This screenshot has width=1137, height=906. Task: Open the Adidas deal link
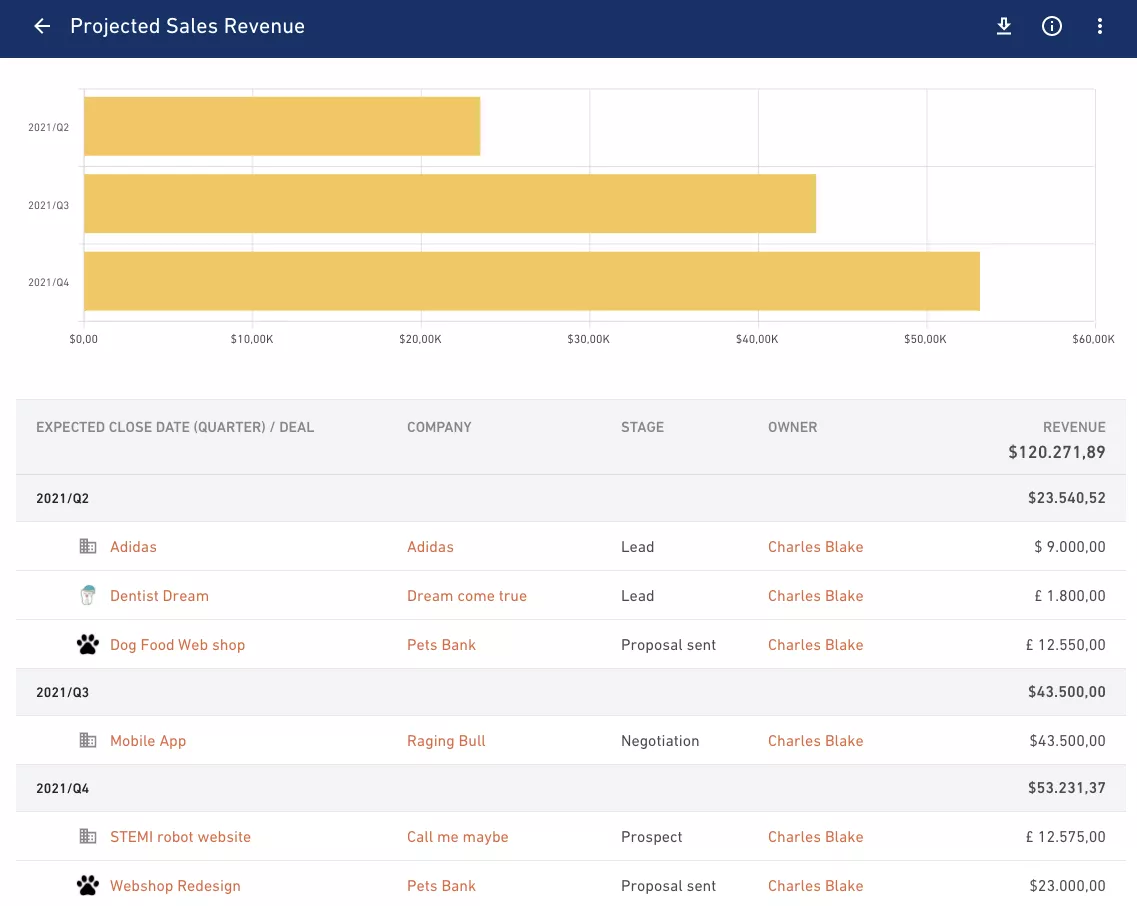(133, 547)
